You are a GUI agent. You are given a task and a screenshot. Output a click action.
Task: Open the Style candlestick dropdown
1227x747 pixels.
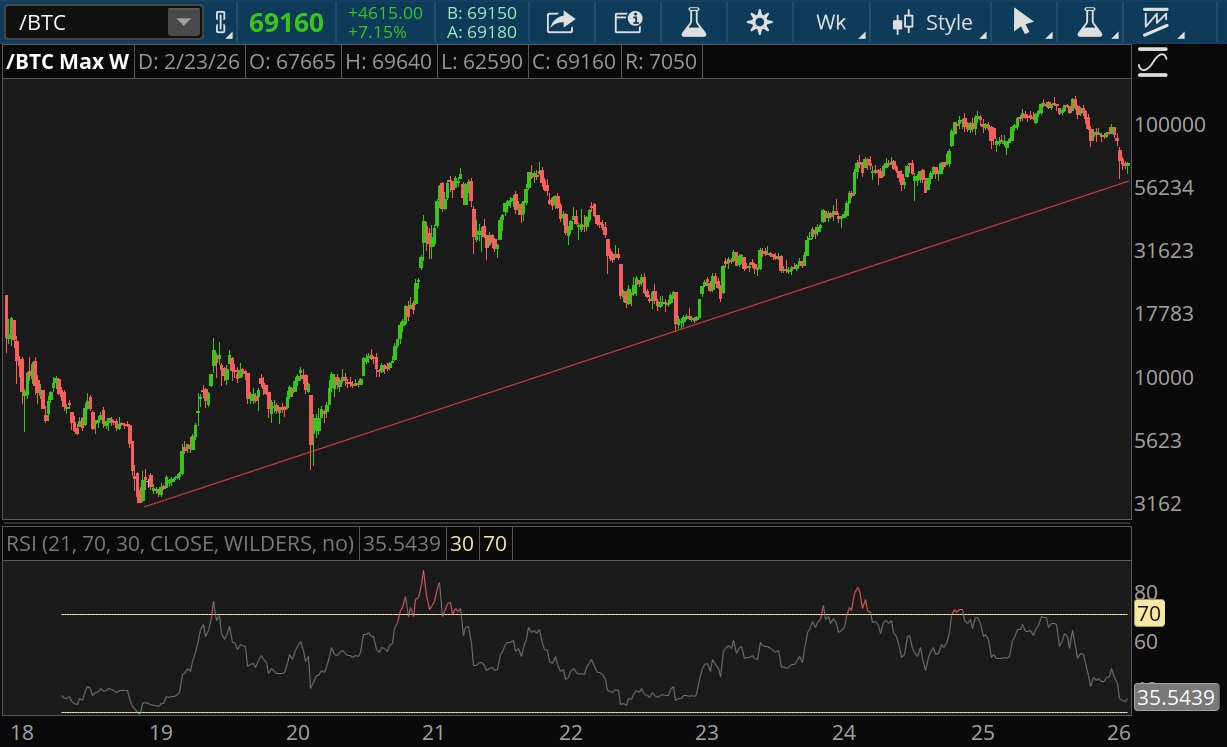pyautogui.click(x=935, y=22)
